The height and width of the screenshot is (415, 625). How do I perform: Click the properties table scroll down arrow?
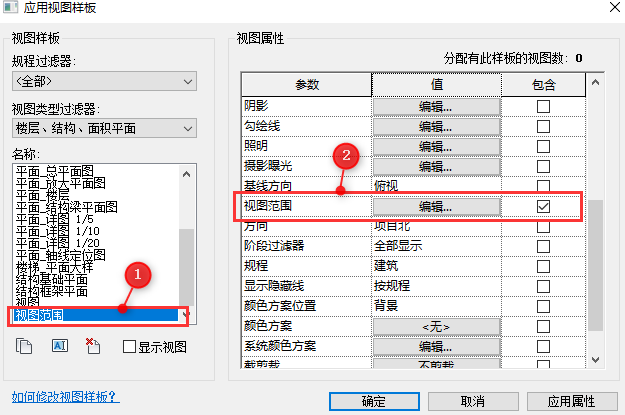click(596, 360)
